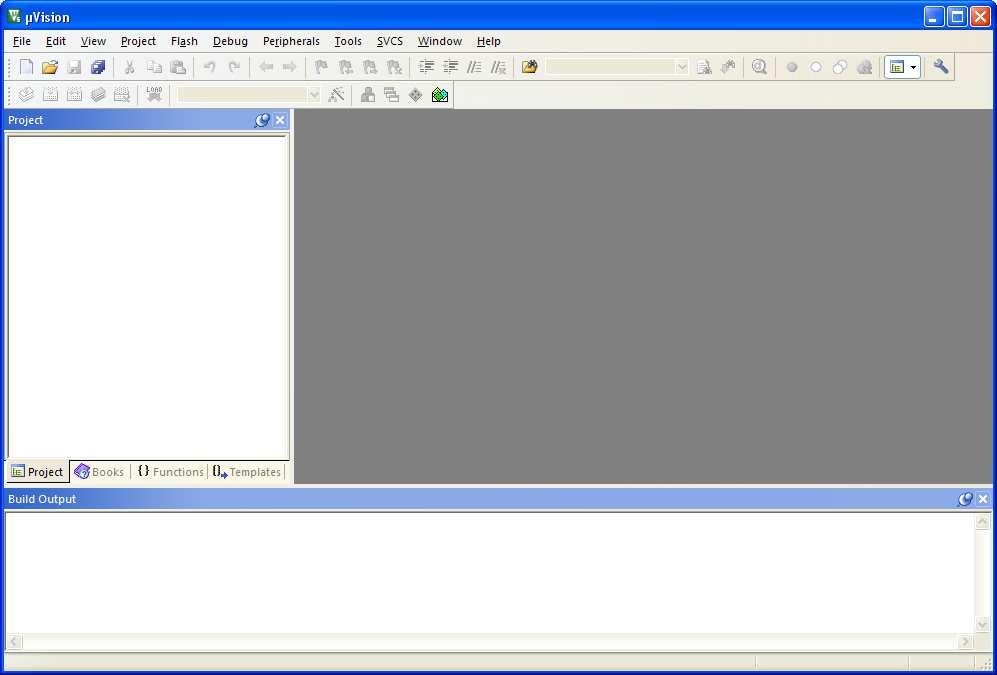This screenshot has height=675, width=997.
Task: Switch to the Functions tab
Action: coord(170,472)
